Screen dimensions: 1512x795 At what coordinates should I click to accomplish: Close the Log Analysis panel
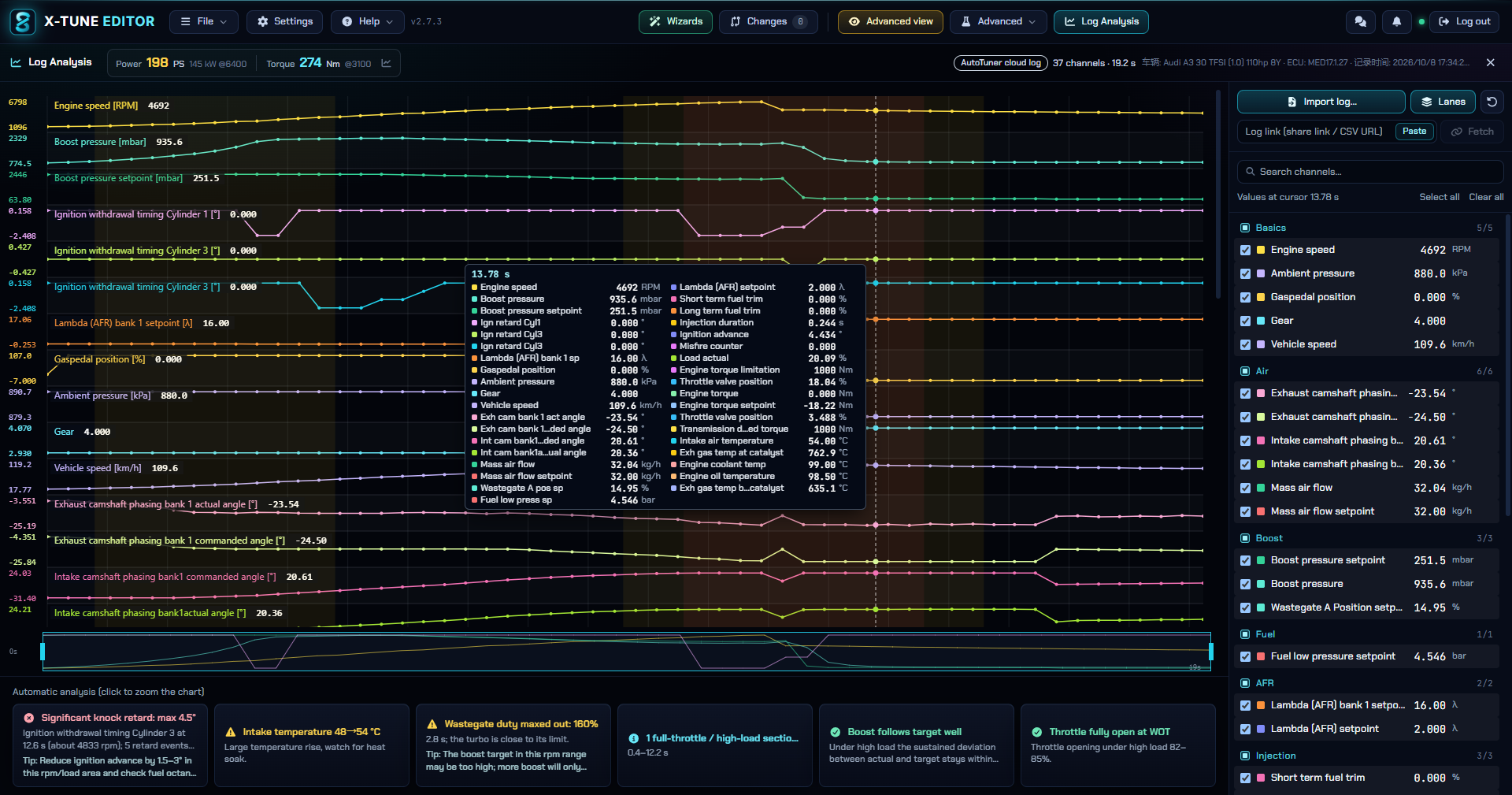pyautogui.click(x=1490, y=62)
